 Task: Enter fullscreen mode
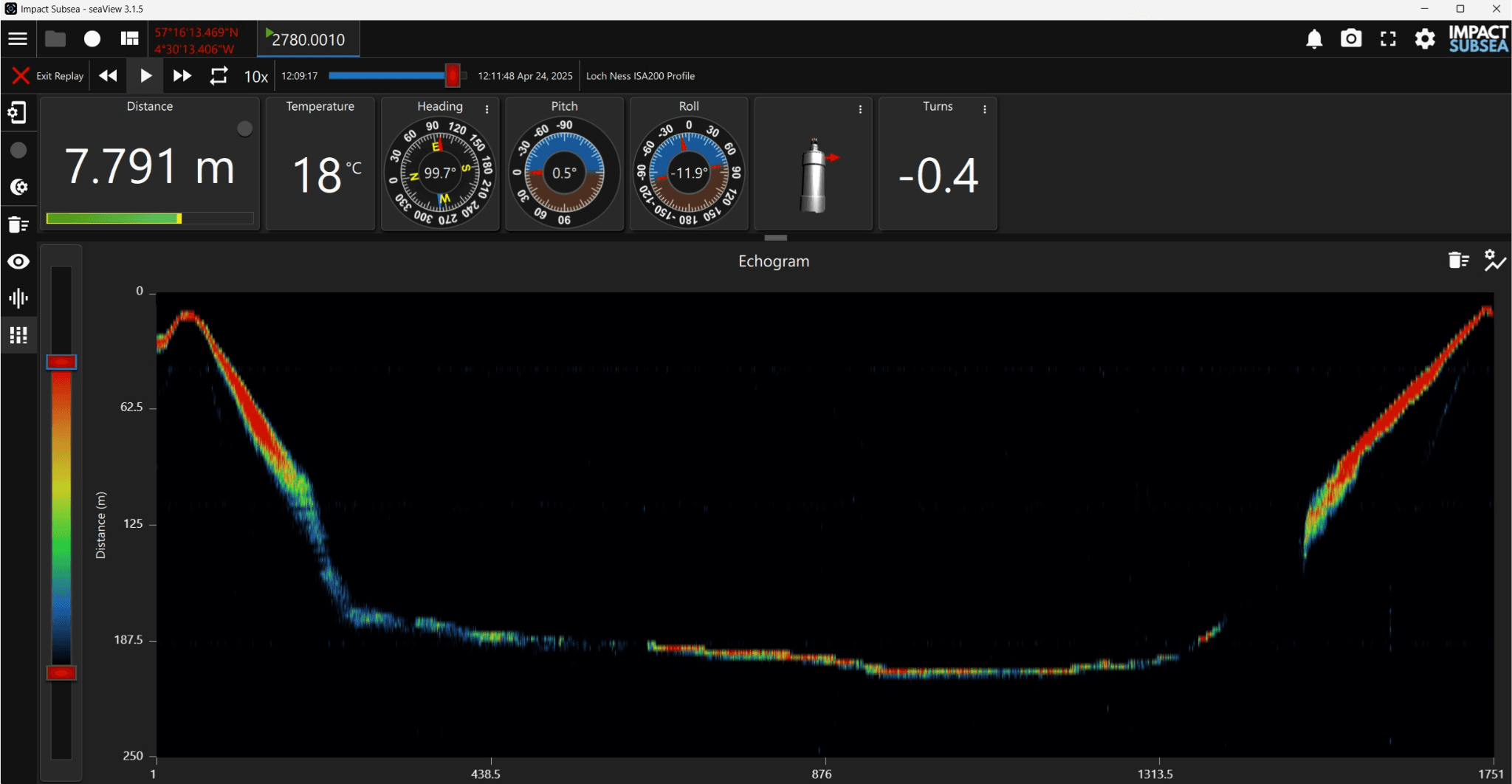(1388, 39)
